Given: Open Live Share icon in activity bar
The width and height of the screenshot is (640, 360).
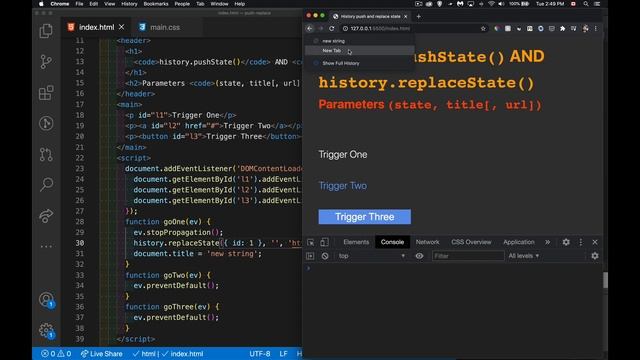Looking at the screenshot, I should 46,216.
